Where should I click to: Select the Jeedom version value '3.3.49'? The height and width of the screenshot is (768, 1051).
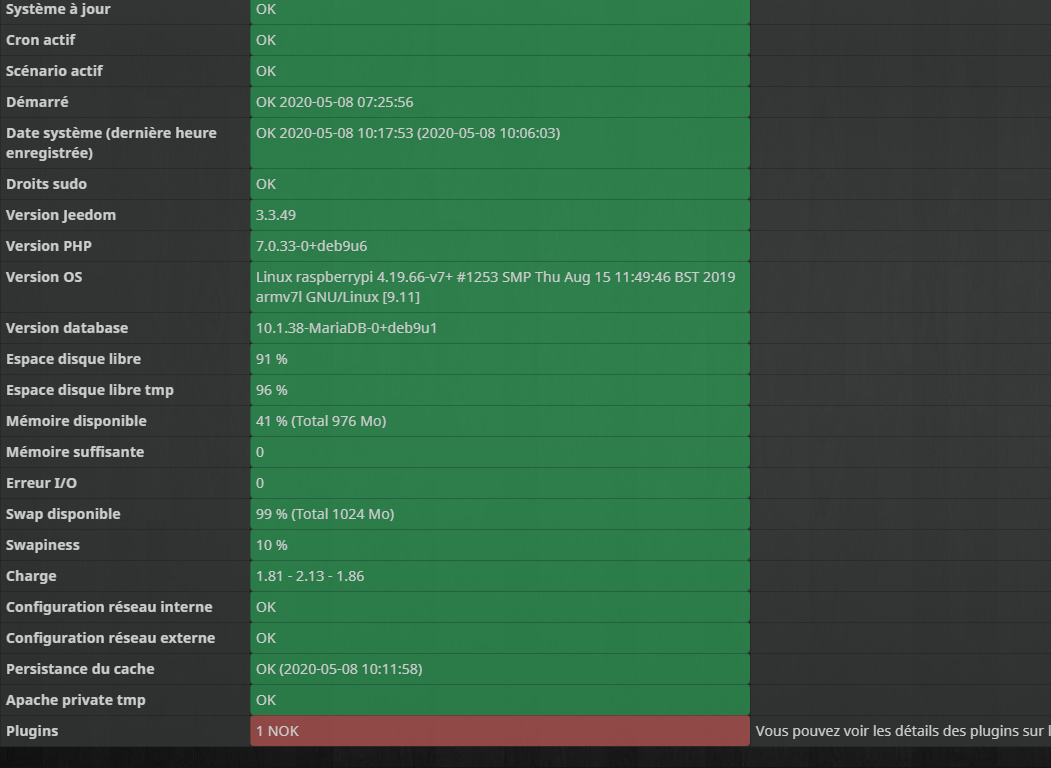[x=276, y=215]
